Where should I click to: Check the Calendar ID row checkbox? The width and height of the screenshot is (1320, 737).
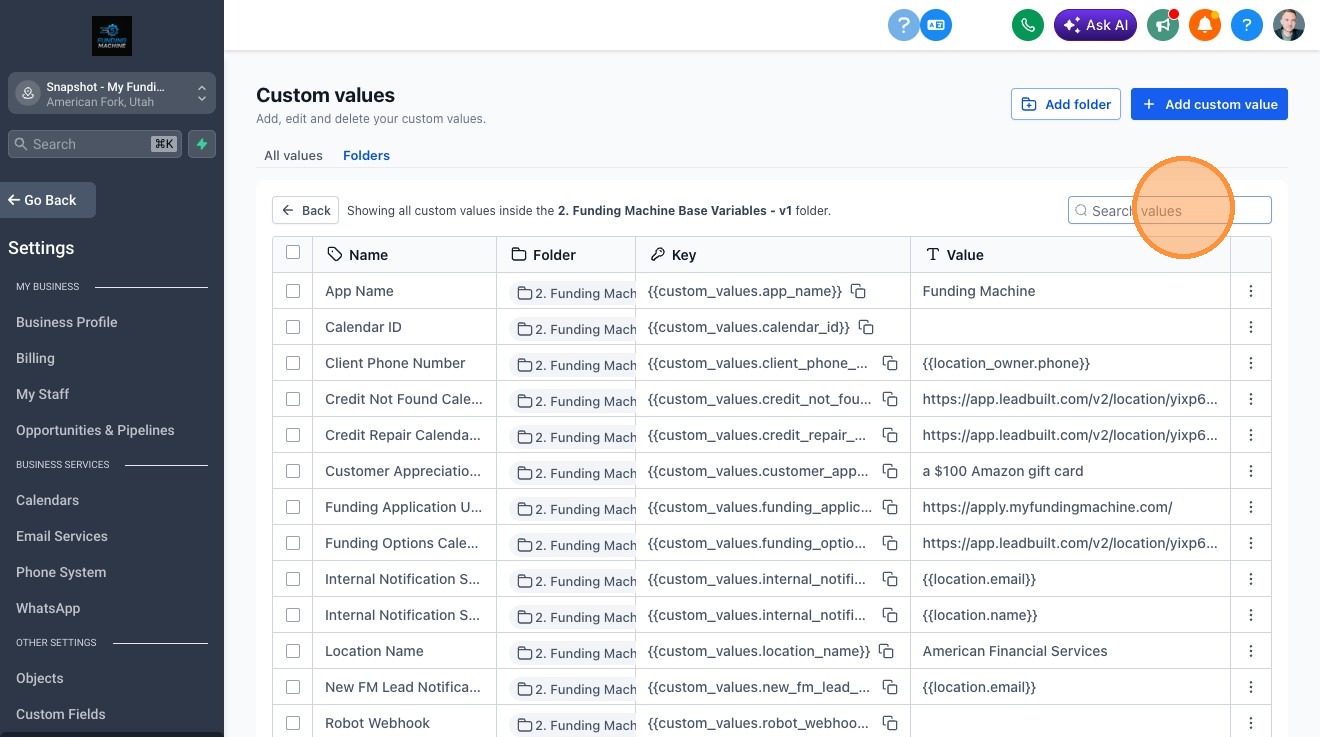293,327
